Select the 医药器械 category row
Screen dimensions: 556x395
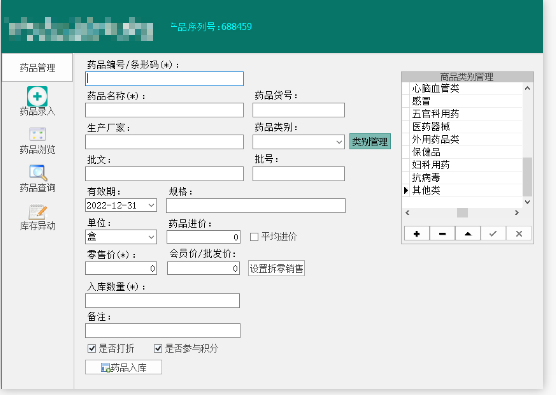tap(466, 127)
